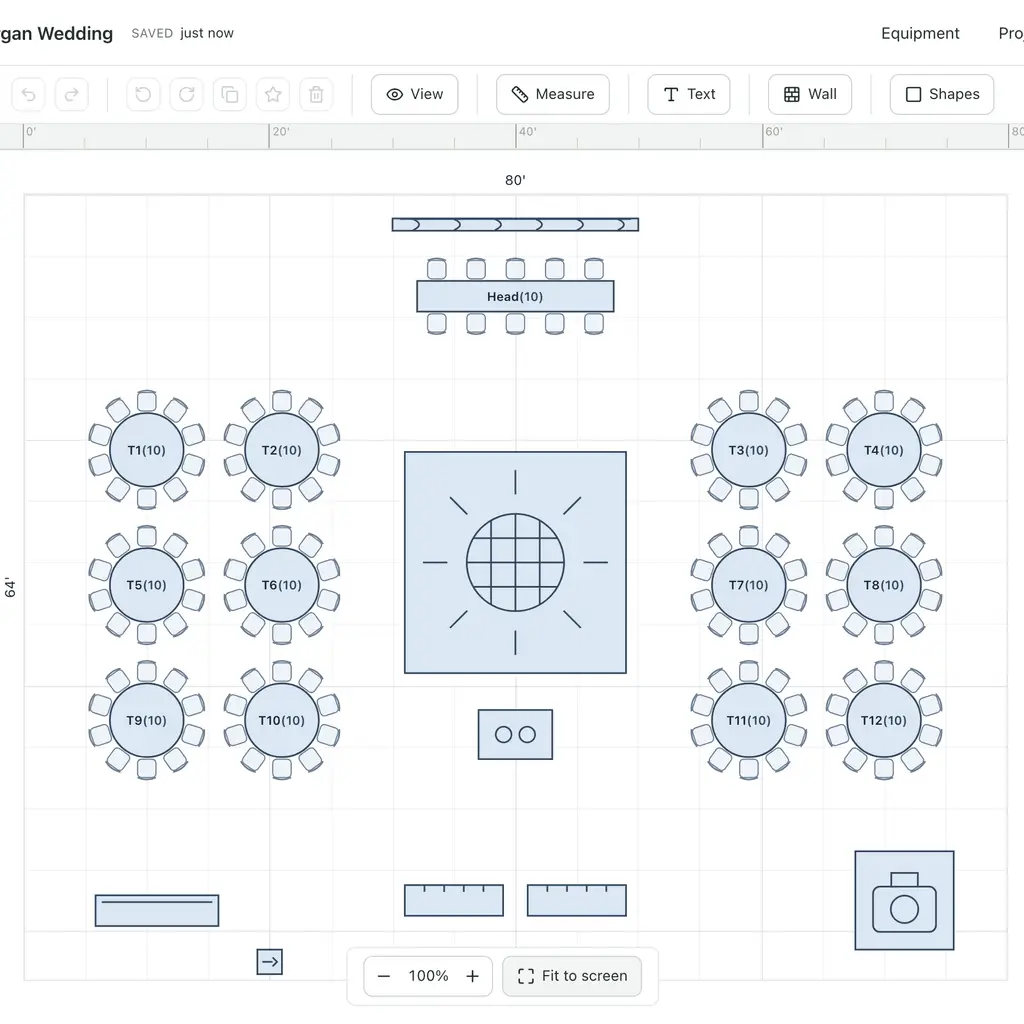Viewport: 1024px width, 1024px height.
Task: Select round table T5(10)
Action: (x=147, y=585)
